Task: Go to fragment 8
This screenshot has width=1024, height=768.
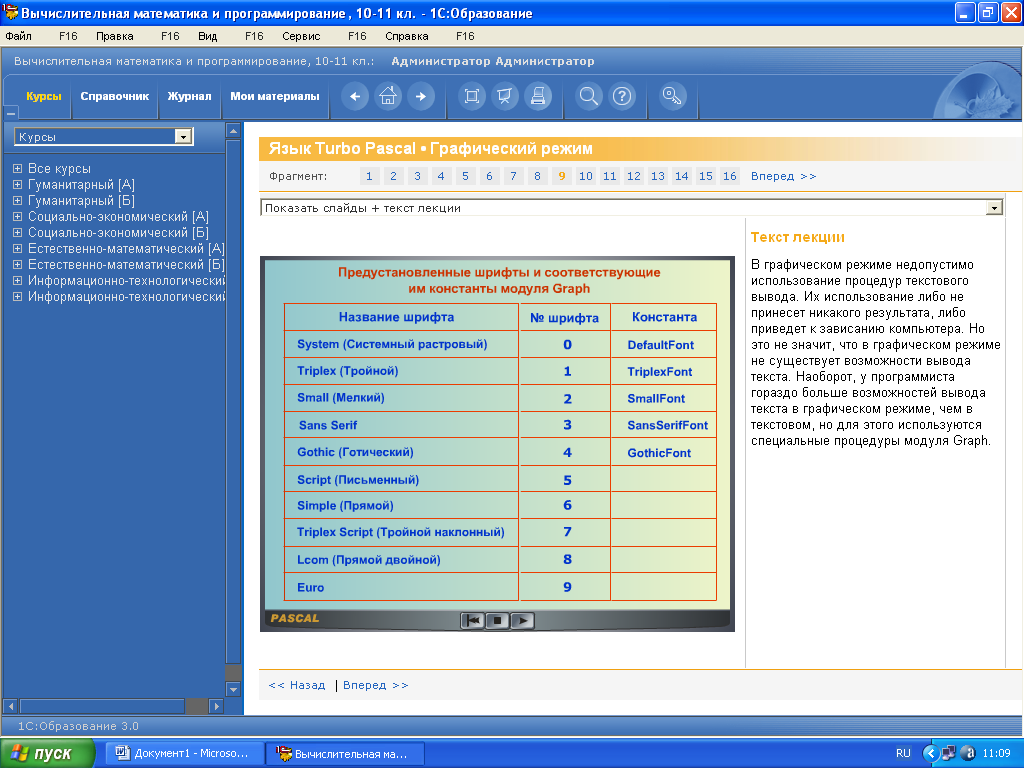Action: pos(537,176)
